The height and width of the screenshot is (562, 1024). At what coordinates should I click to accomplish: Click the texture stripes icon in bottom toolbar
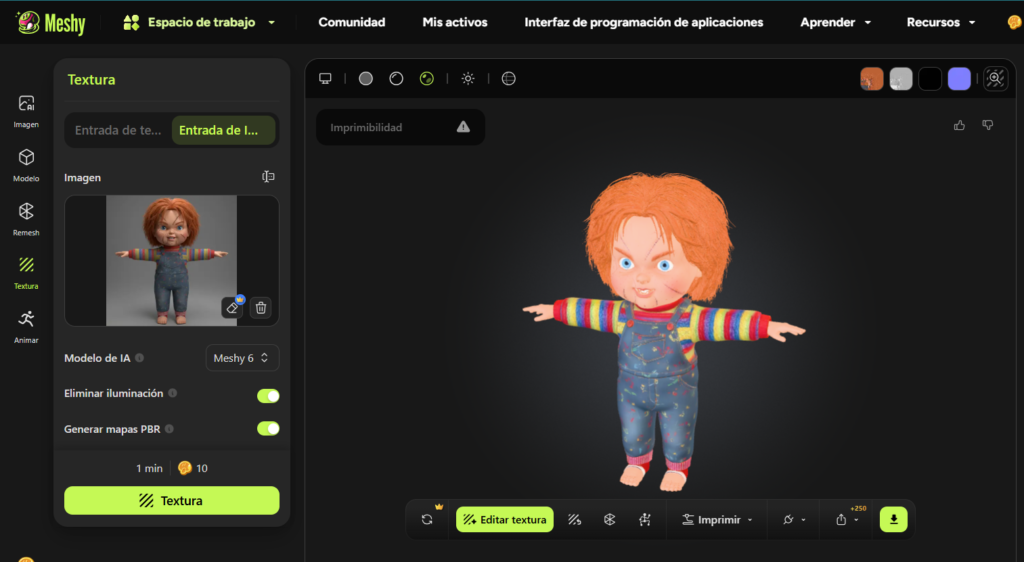pyautogui.click(x=574, y=520)
